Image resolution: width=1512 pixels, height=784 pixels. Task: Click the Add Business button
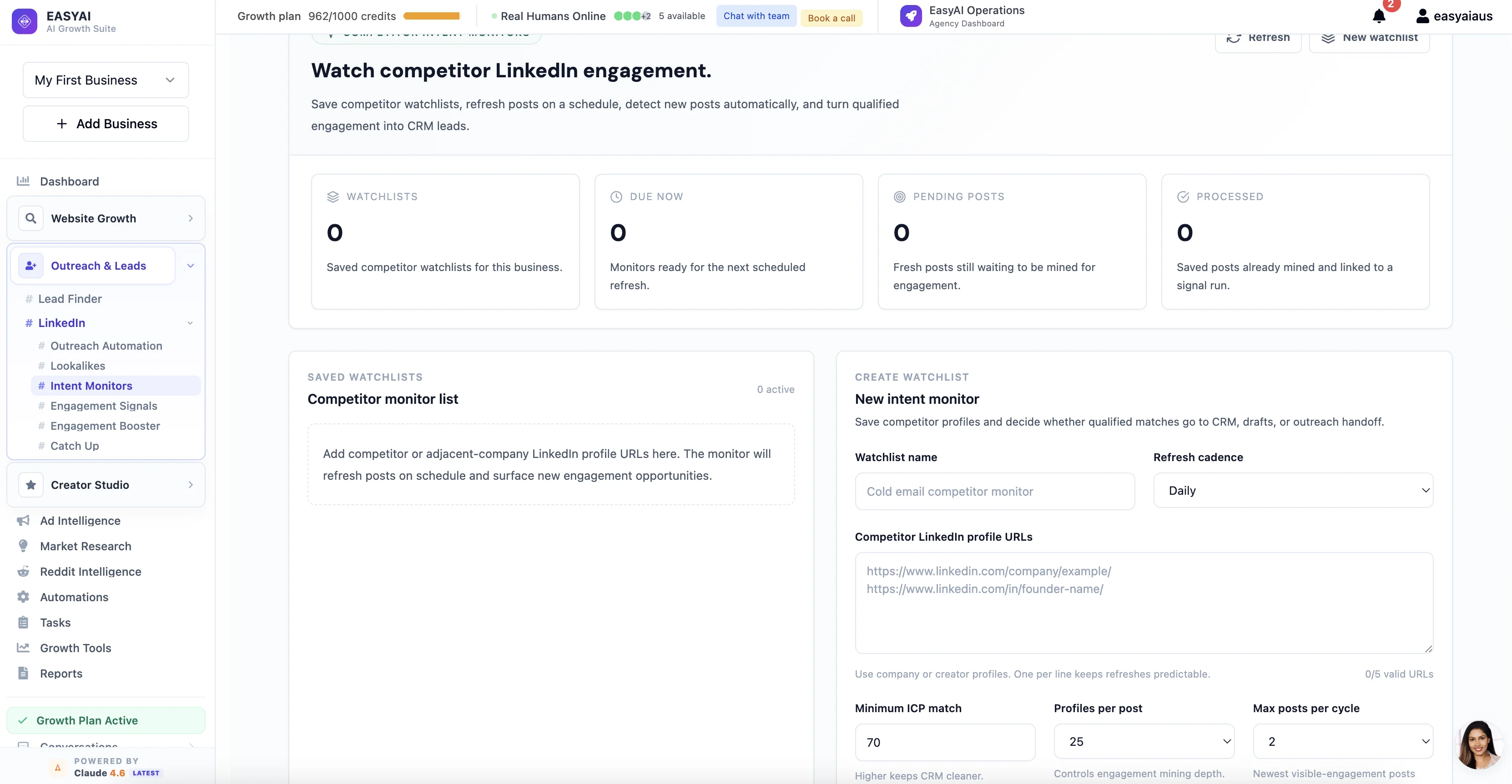(x=106, y=123)
